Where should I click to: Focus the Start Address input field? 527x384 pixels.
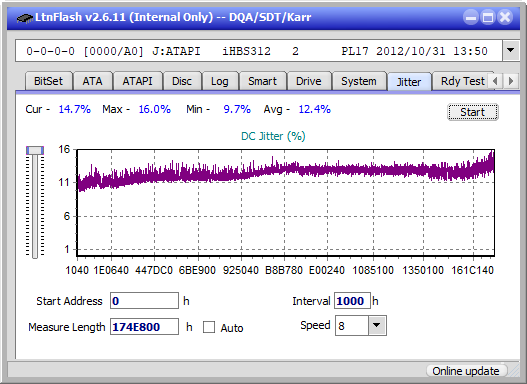[144, 301]
